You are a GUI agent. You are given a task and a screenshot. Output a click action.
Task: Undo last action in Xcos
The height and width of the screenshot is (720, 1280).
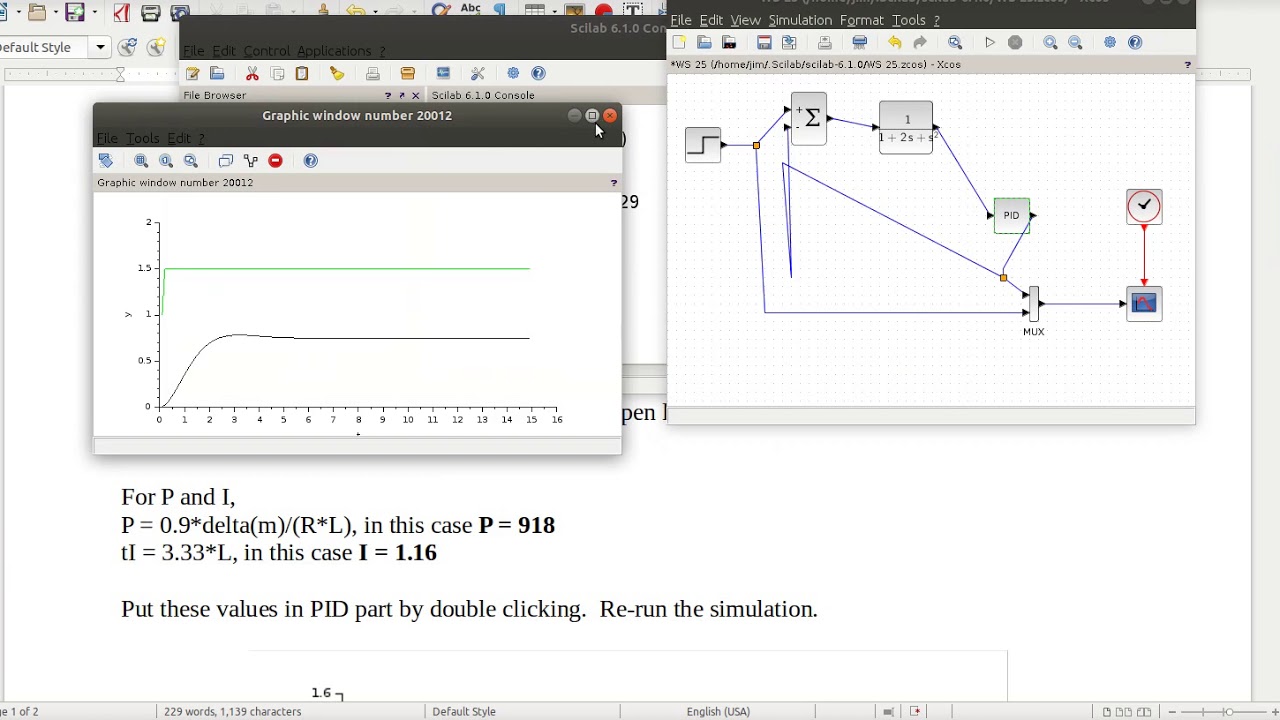[x=894, y=43]
